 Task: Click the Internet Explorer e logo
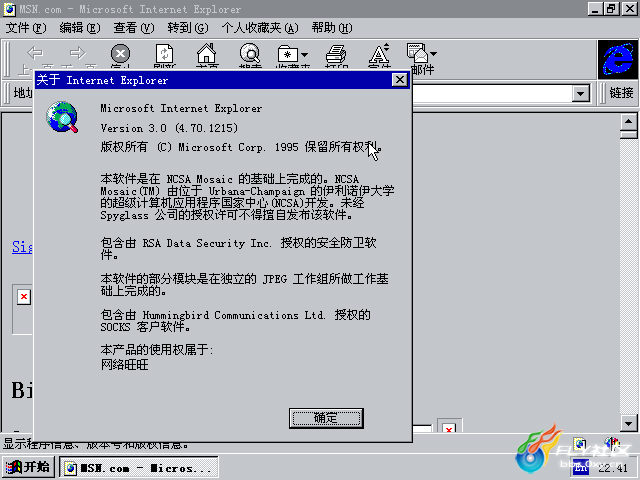[x=618, y=60]
